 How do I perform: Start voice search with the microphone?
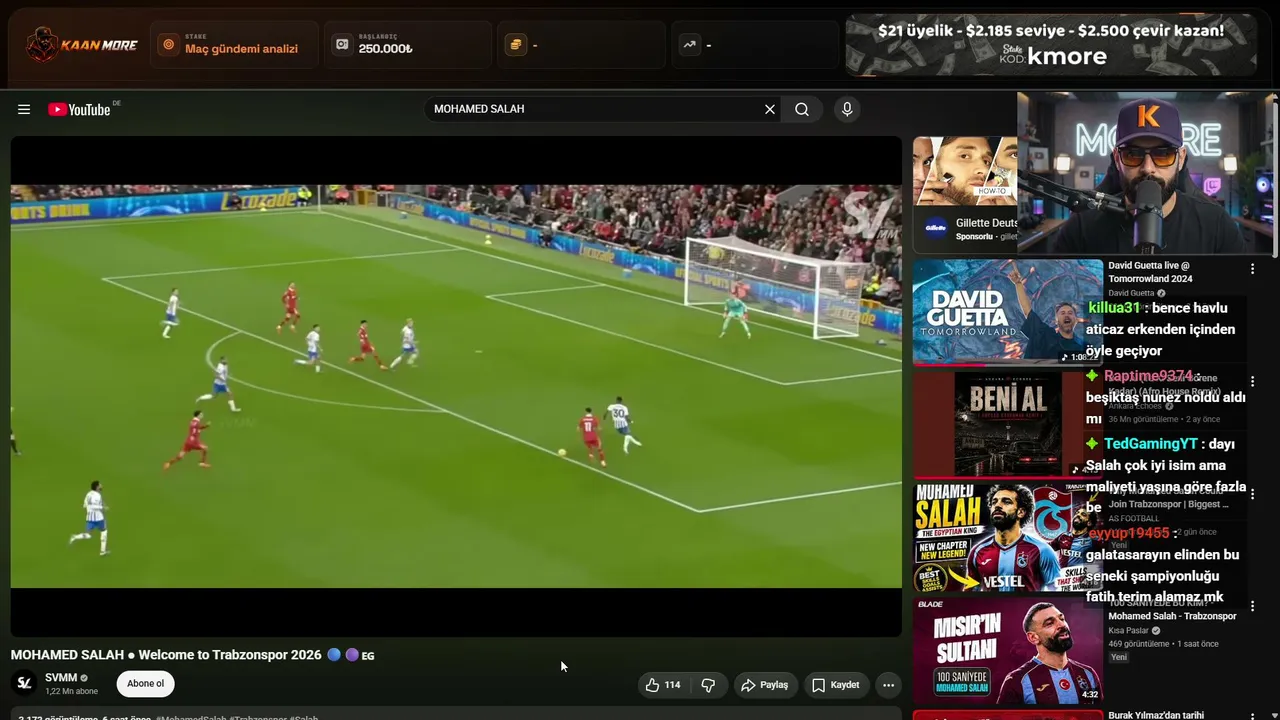pyautogui.click(x=847, y=109)
